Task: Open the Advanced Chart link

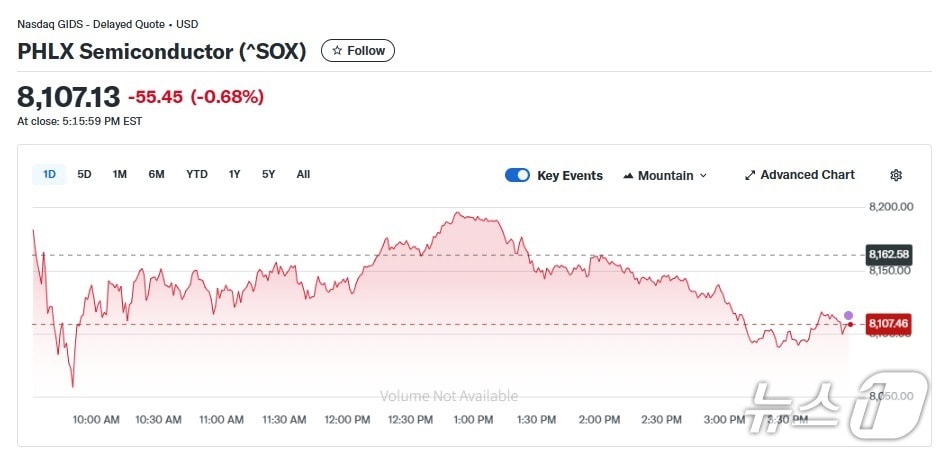Action: click(x=807, y=175)
